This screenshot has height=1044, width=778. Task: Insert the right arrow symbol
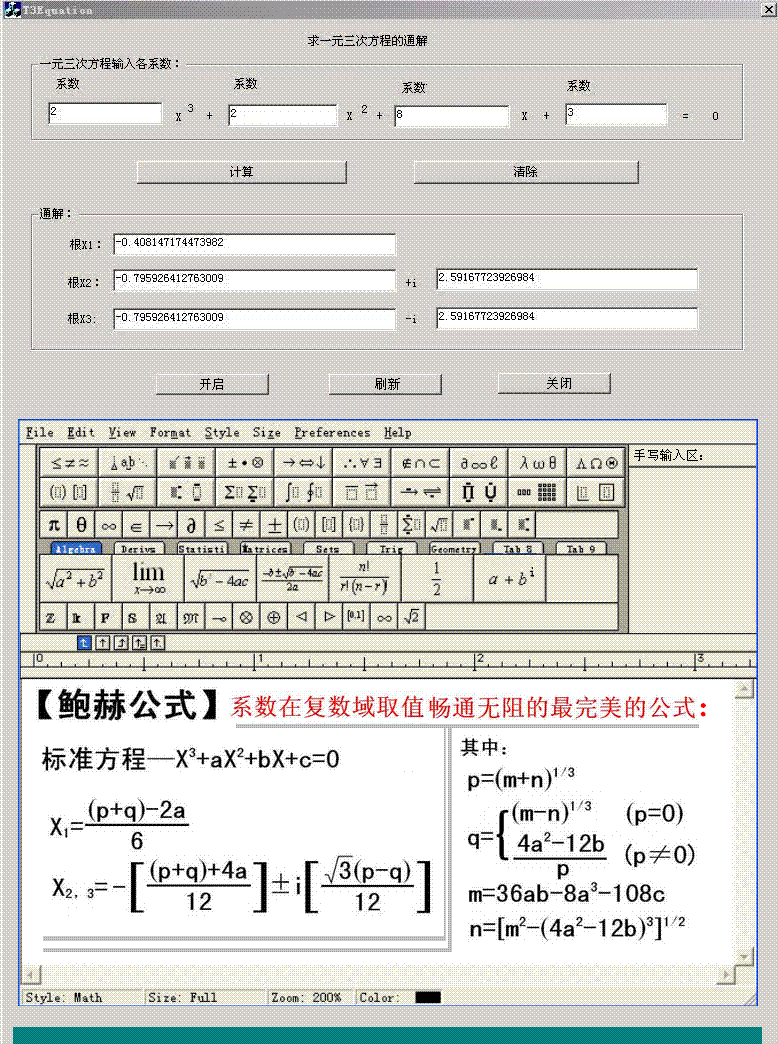click(x=164, y=525)
